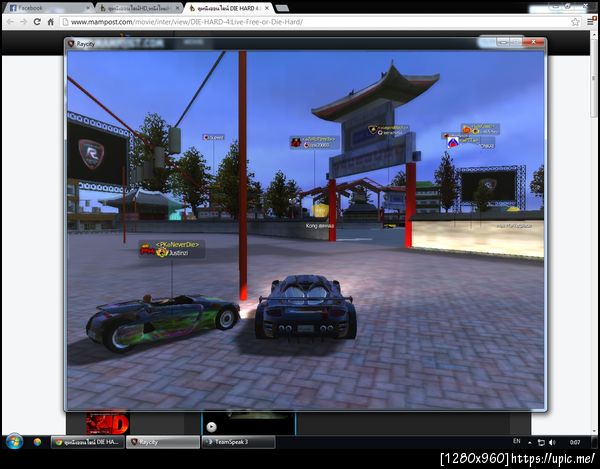
Task: Open the Windows Start menu
Action: 14,442
